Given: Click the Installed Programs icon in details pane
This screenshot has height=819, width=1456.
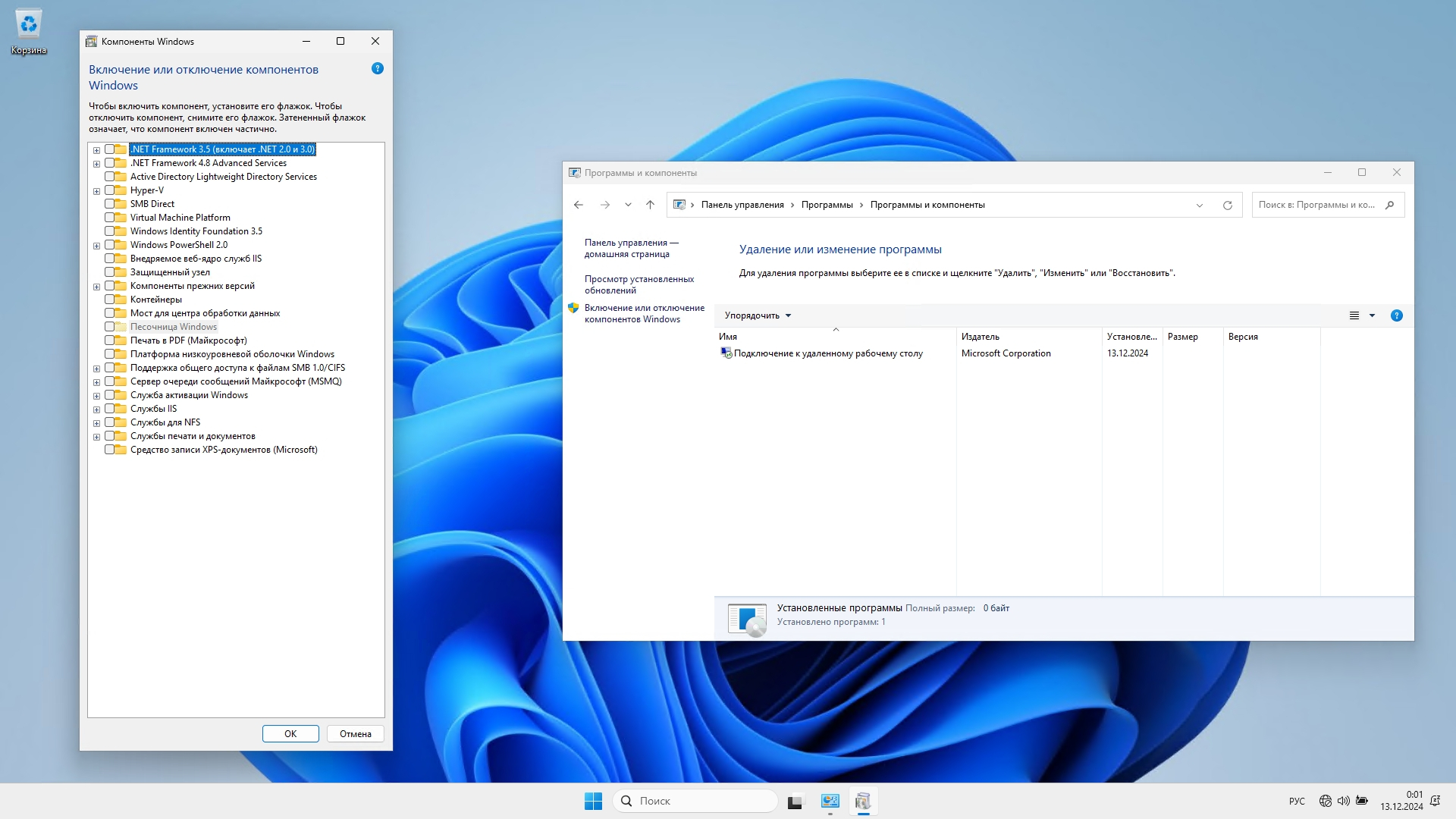Looking at the screenshot, I should click(747, 619).
